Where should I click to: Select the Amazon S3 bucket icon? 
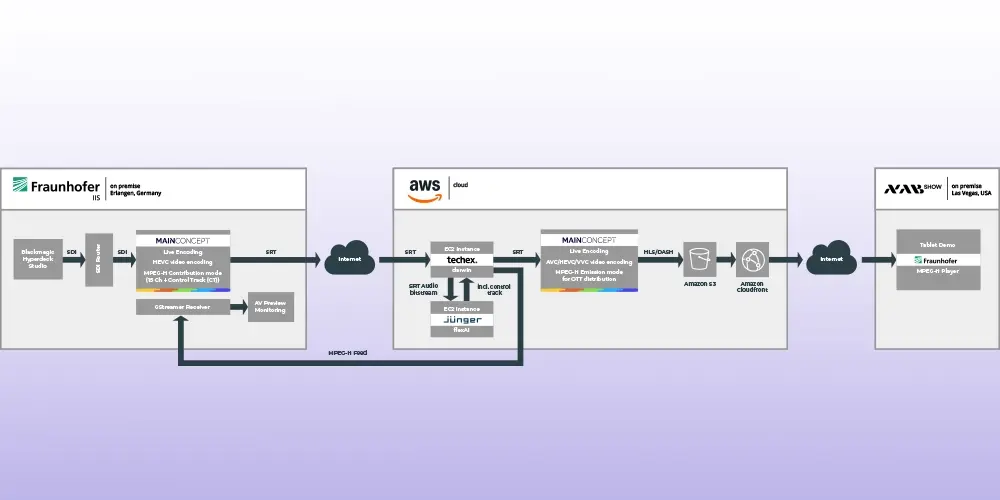[x=700, y=259]
